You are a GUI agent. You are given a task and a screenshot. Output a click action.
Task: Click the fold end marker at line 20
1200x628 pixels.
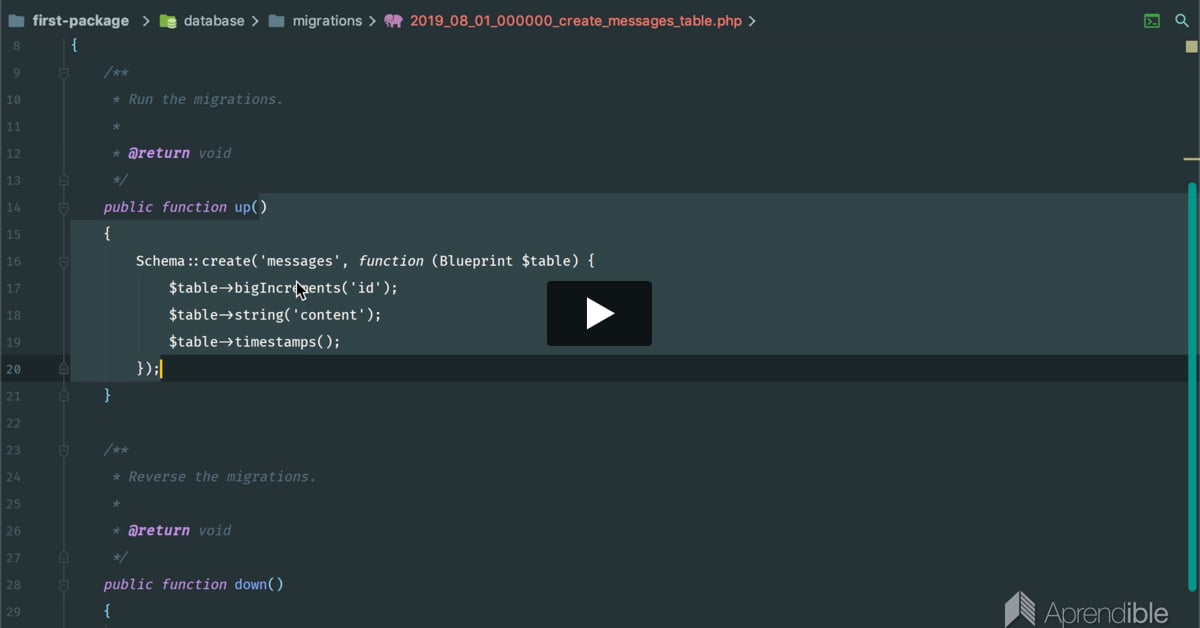pos(63,369)
